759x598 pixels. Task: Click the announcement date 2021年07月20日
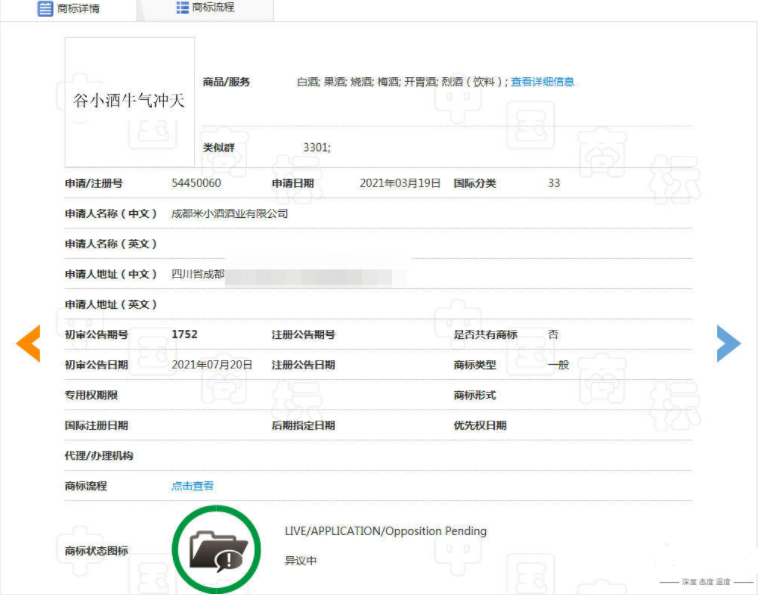[212, 365]
